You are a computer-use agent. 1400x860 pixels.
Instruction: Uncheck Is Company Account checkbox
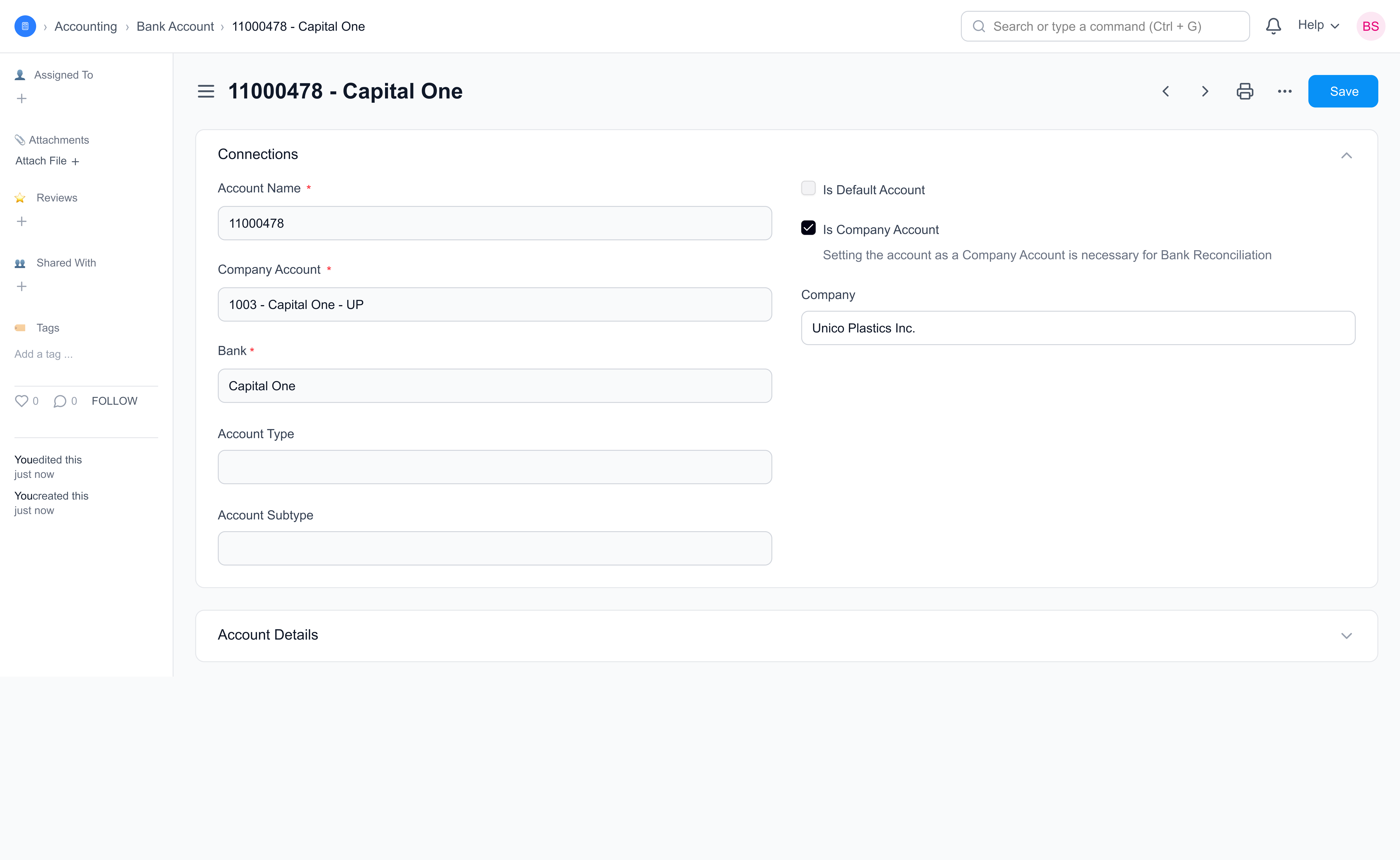click(808, 228)
